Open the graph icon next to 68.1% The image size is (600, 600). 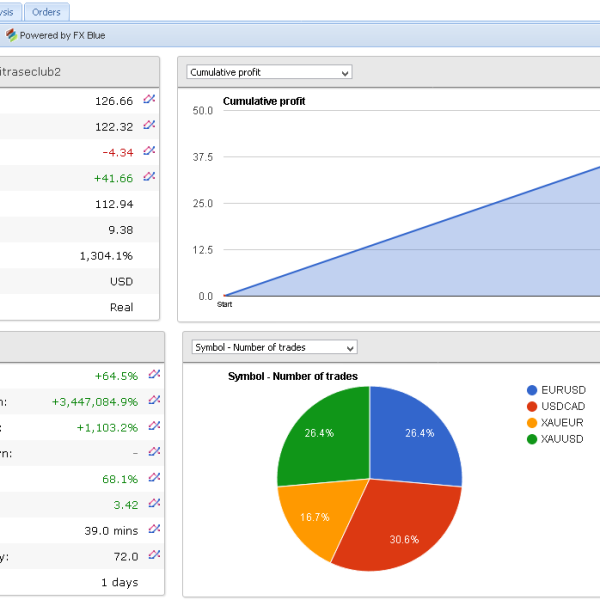tap(154, 478)
